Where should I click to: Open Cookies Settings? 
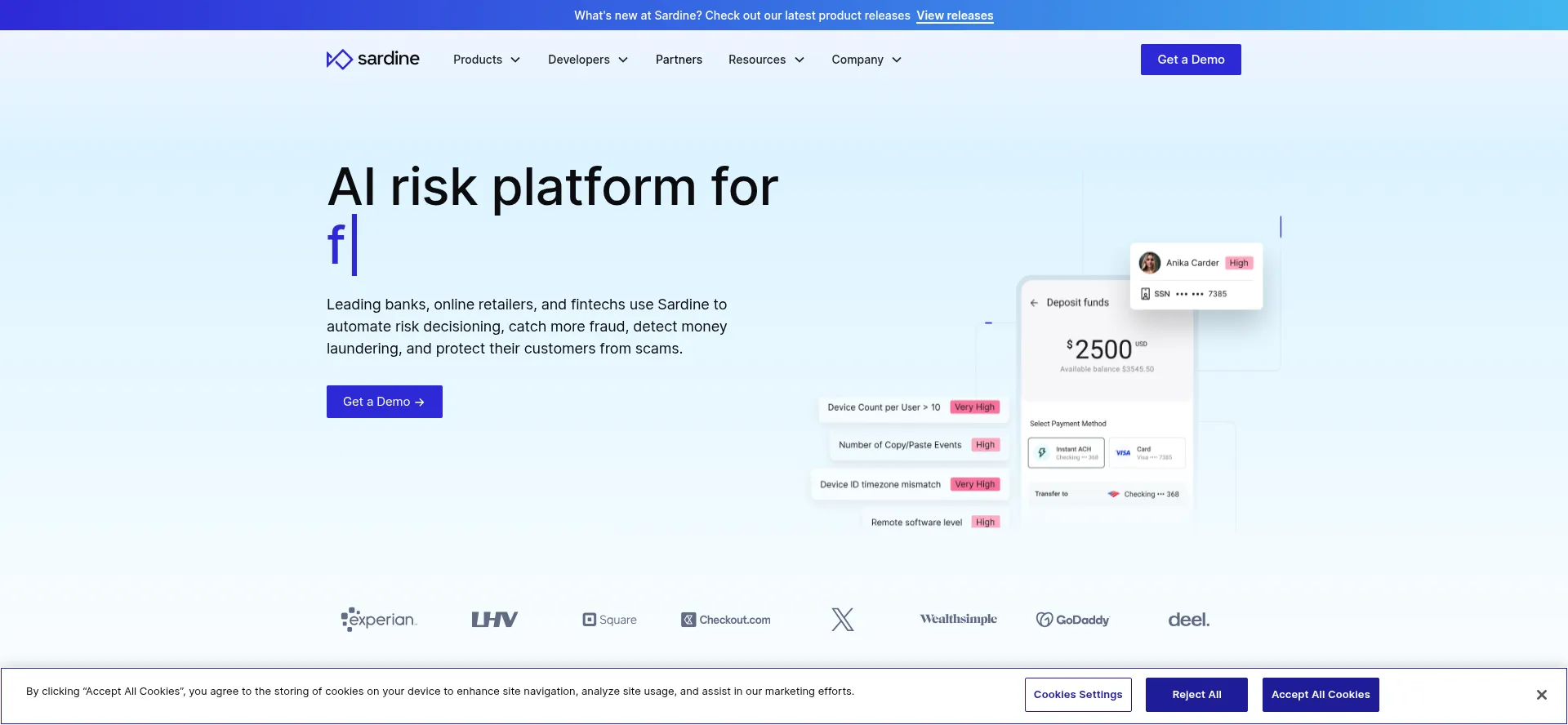(1078, 695)
